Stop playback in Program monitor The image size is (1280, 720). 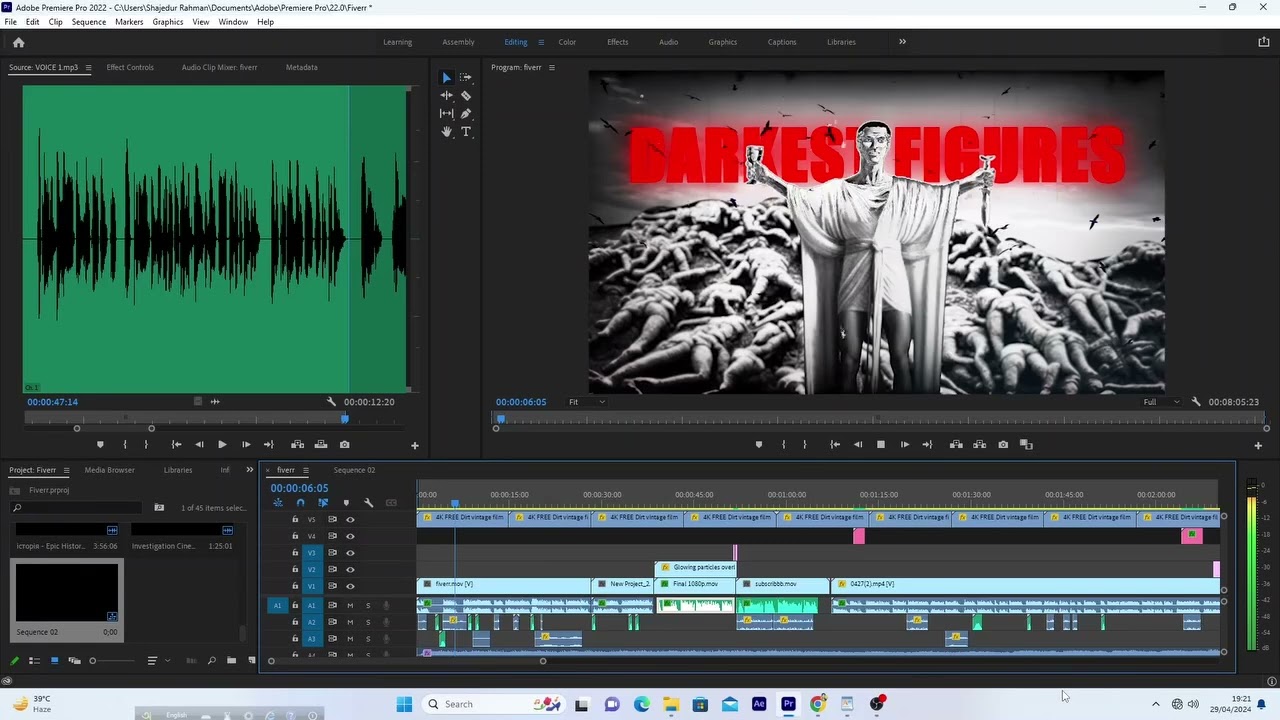881,445
